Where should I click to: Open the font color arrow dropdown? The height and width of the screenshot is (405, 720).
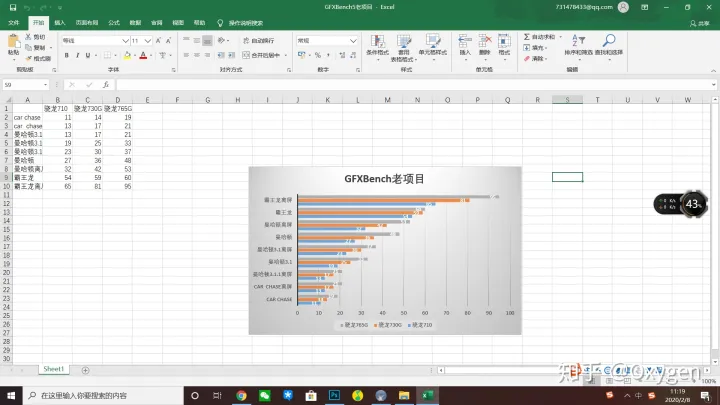coord(151,56)
